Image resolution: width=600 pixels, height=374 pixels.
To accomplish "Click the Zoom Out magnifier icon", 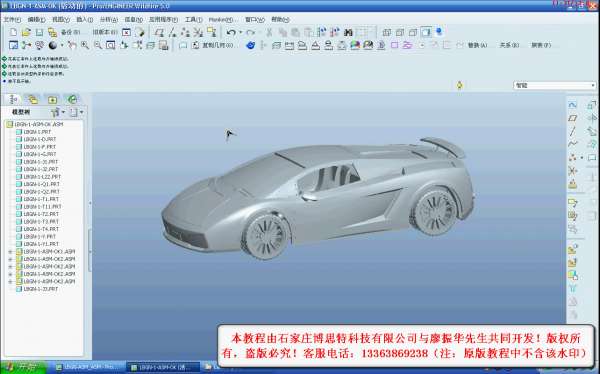I will 98,45.
